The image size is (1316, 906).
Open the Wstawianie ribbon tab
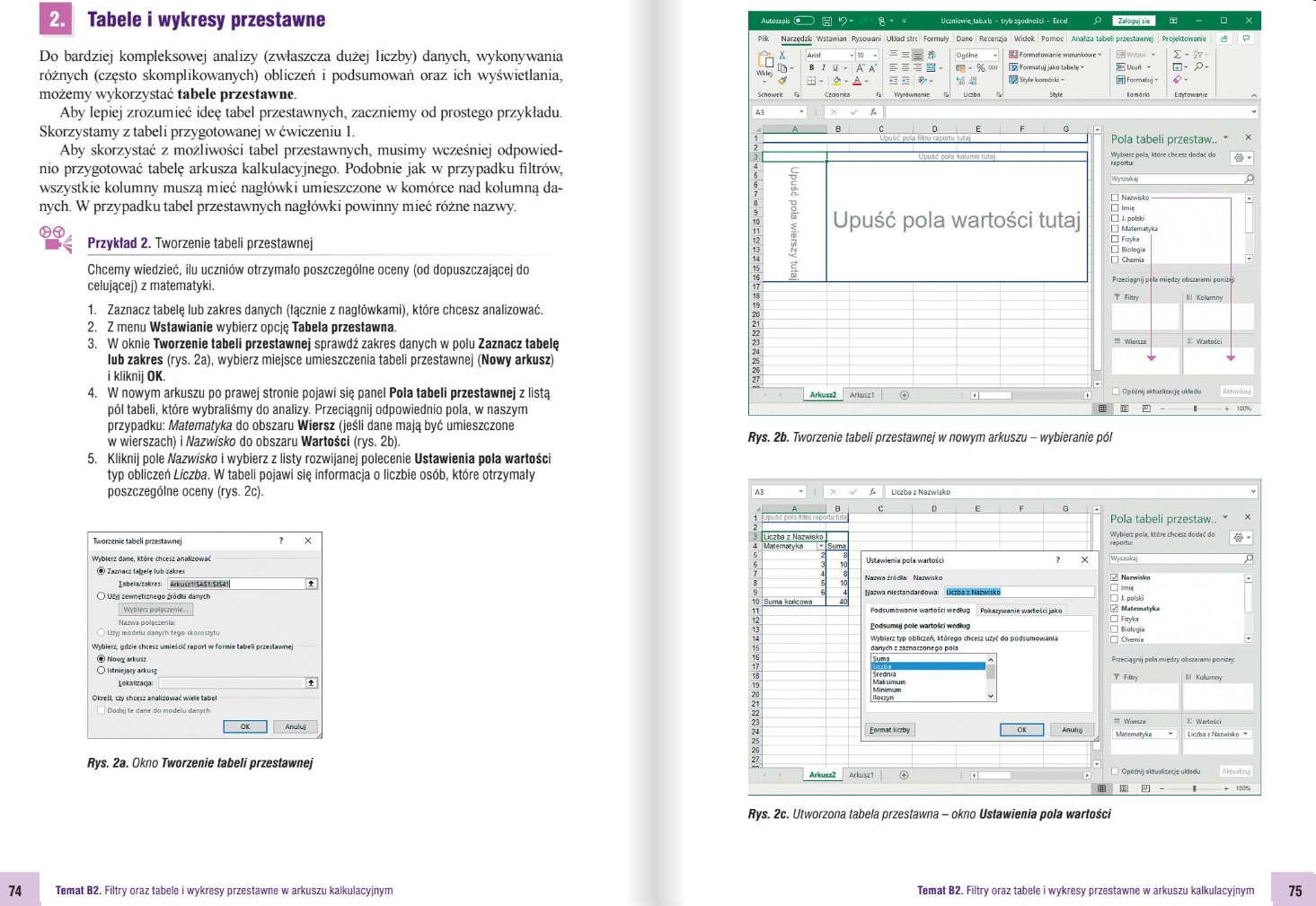[x=831, y=39]
